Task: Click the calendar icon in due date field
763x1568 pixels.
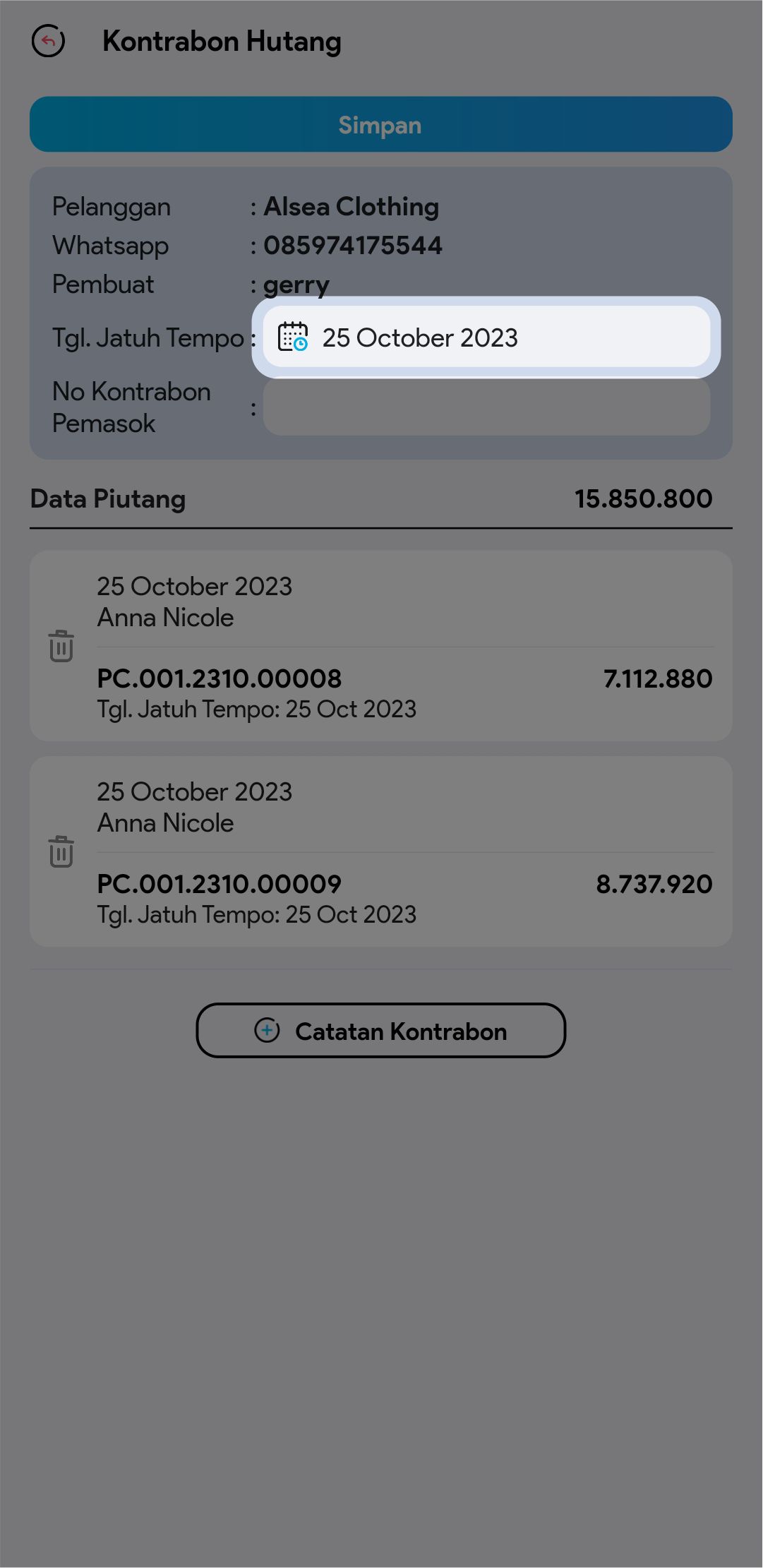Action: [292, 337]
